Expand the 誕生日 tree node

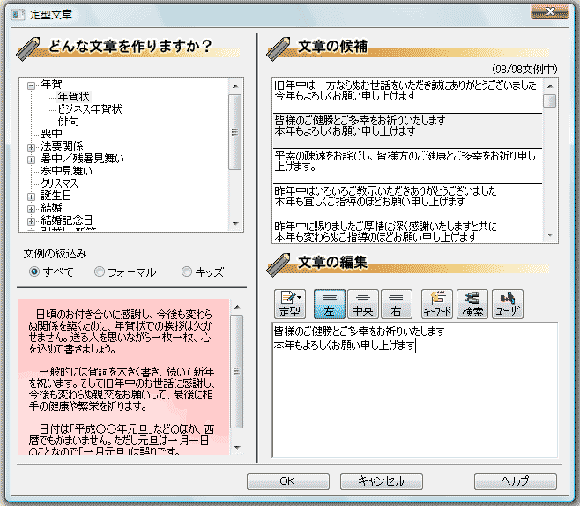click(31, 197)
